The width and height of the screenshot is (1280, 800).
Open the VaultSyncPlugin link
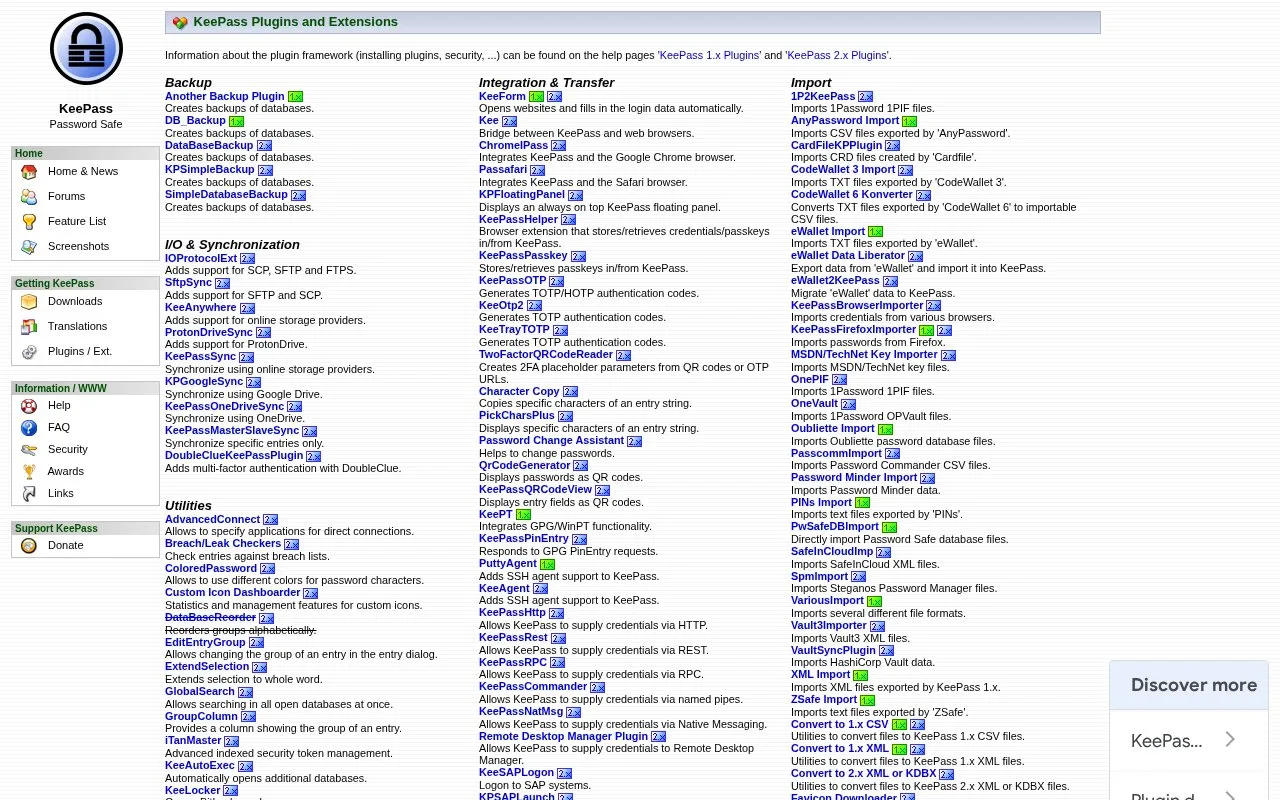tap(833, 650)
